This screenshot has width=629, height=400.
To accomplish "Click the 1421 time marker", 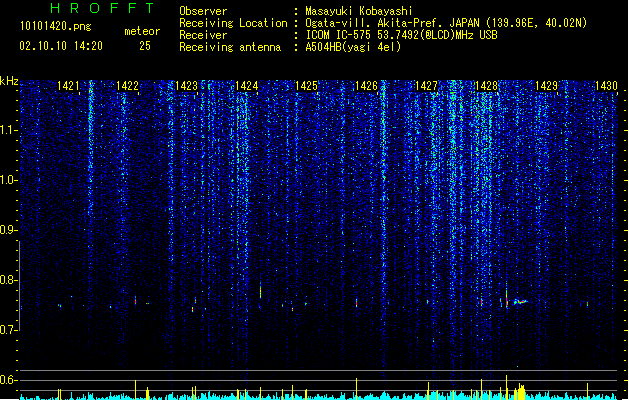I will tap(68, 86).
